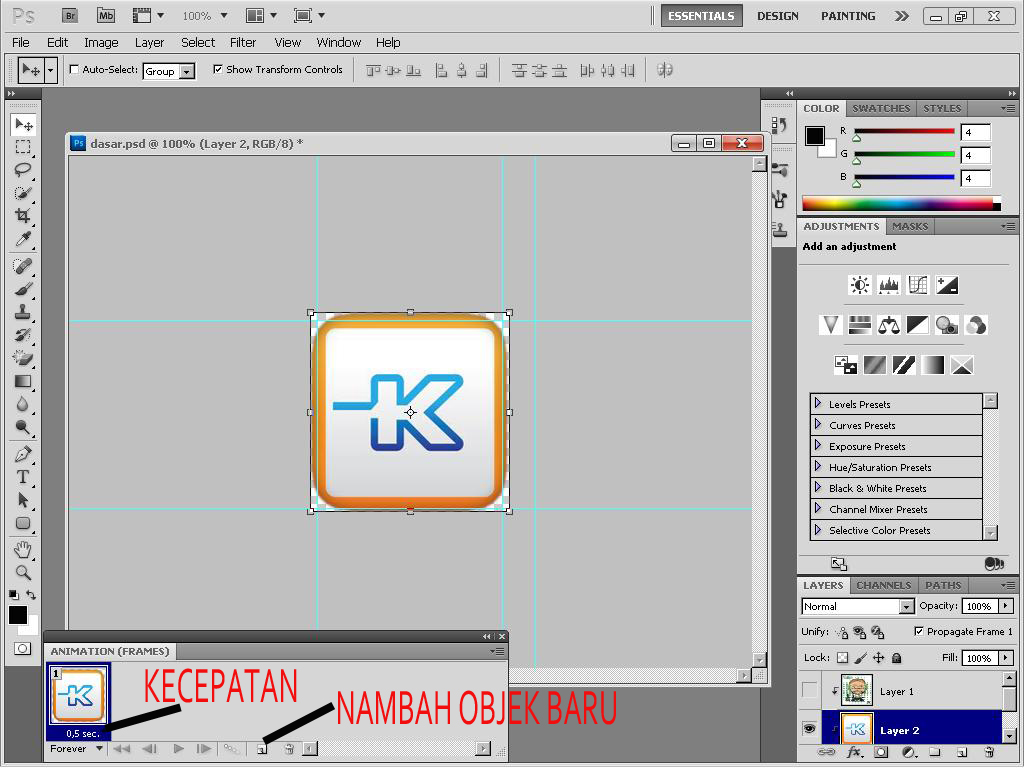Select the Layer 1 thumbnail

(x=857, y=690)
